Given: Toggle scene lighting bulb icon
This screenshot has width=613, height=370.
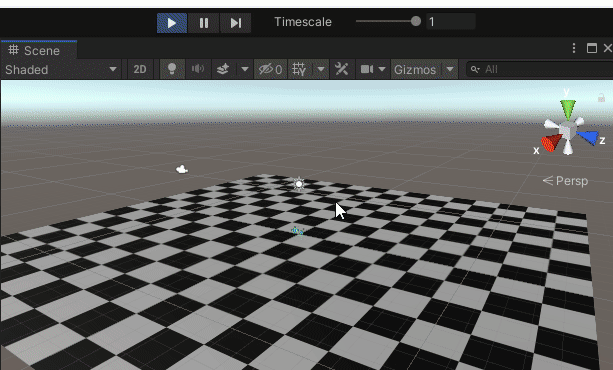Looking at the screenshot, I should [172, 69].
